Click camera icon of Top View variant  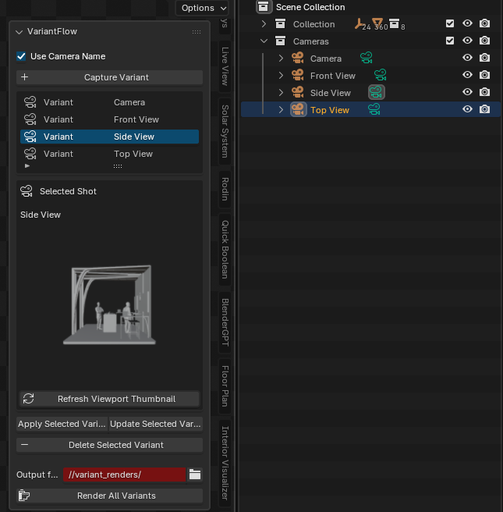(30, 154)
